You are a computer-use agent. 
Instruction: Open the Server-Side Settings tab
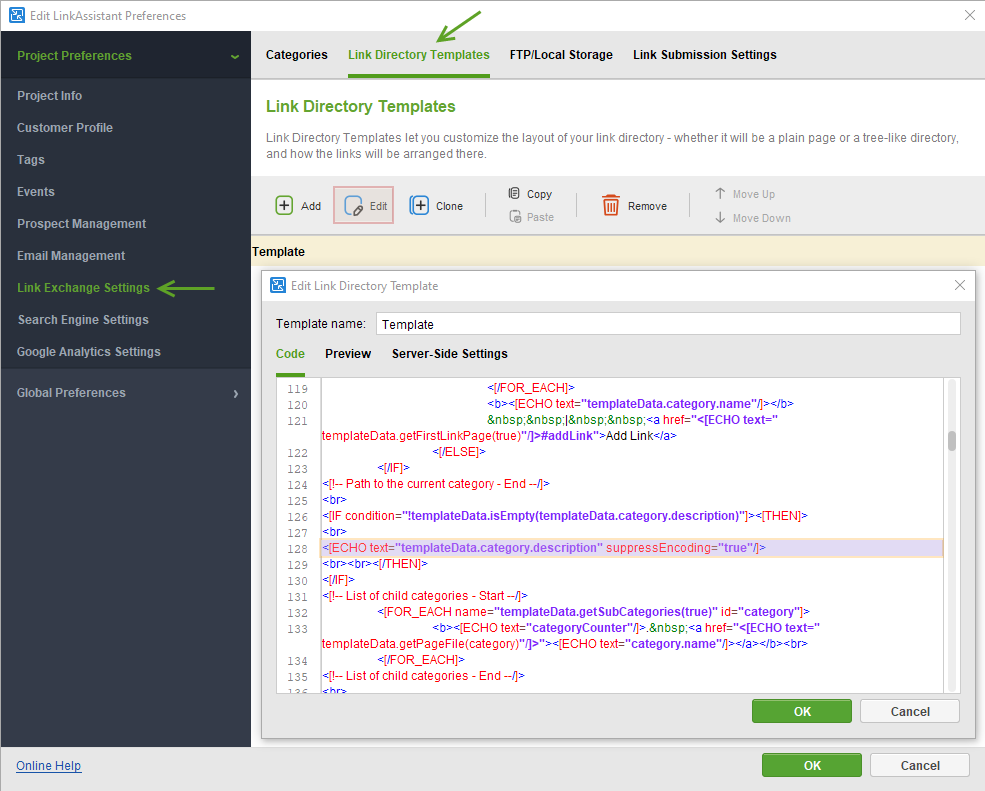[449, 354]
